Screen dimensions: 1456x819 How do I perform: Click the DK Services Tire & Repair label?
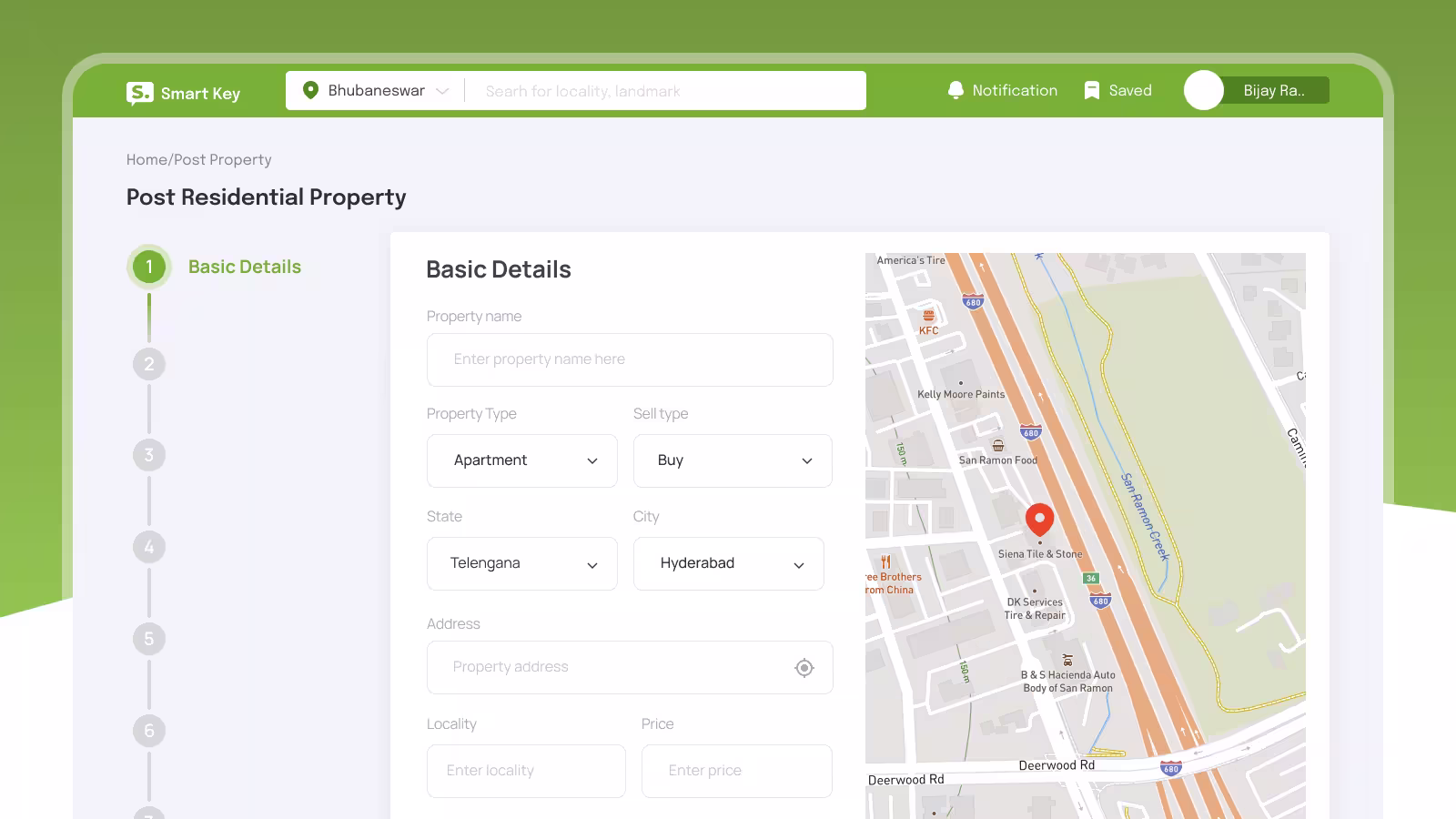point(1035,609)
